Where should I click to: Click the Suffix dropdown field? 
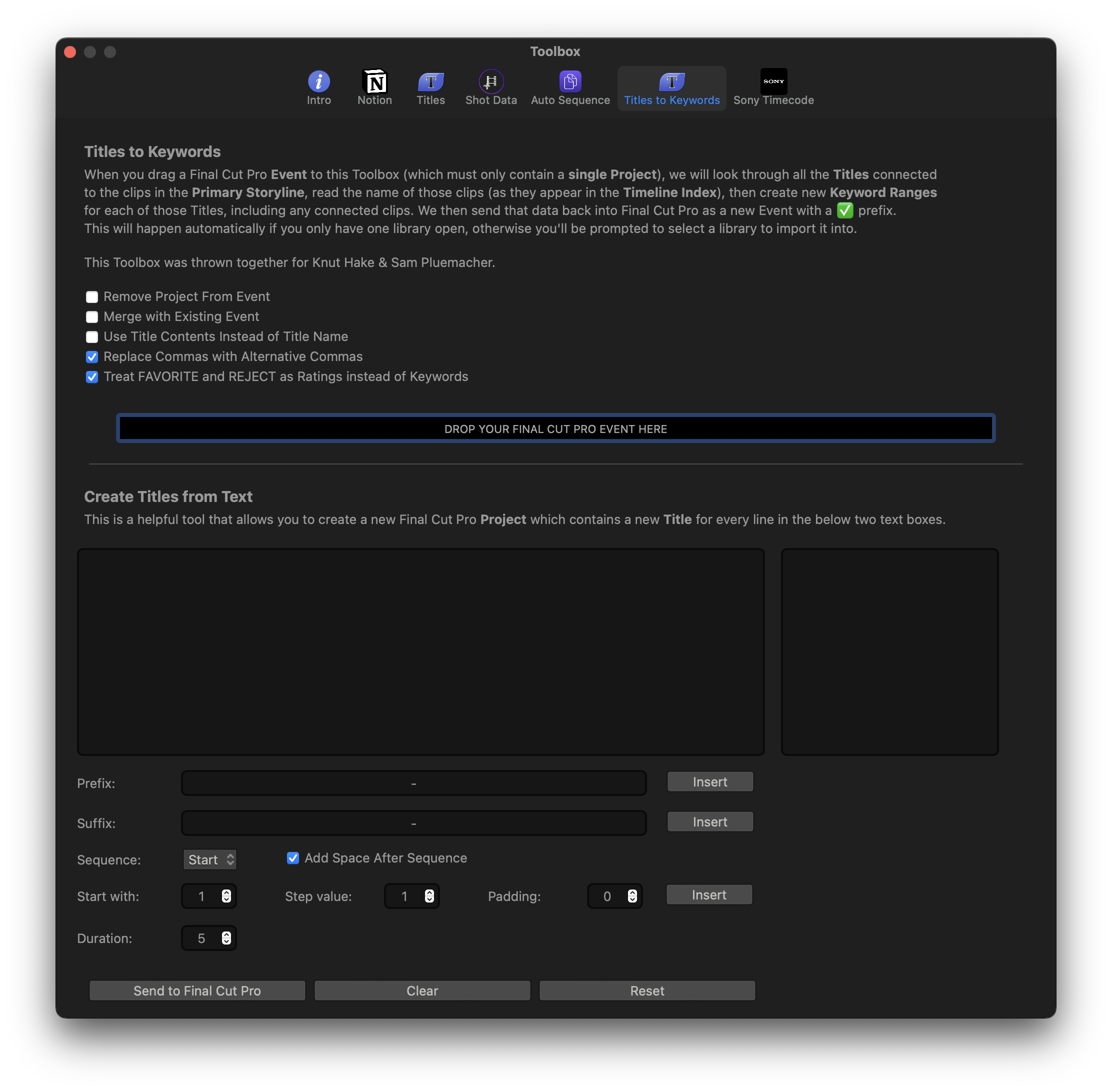point(413,823)
